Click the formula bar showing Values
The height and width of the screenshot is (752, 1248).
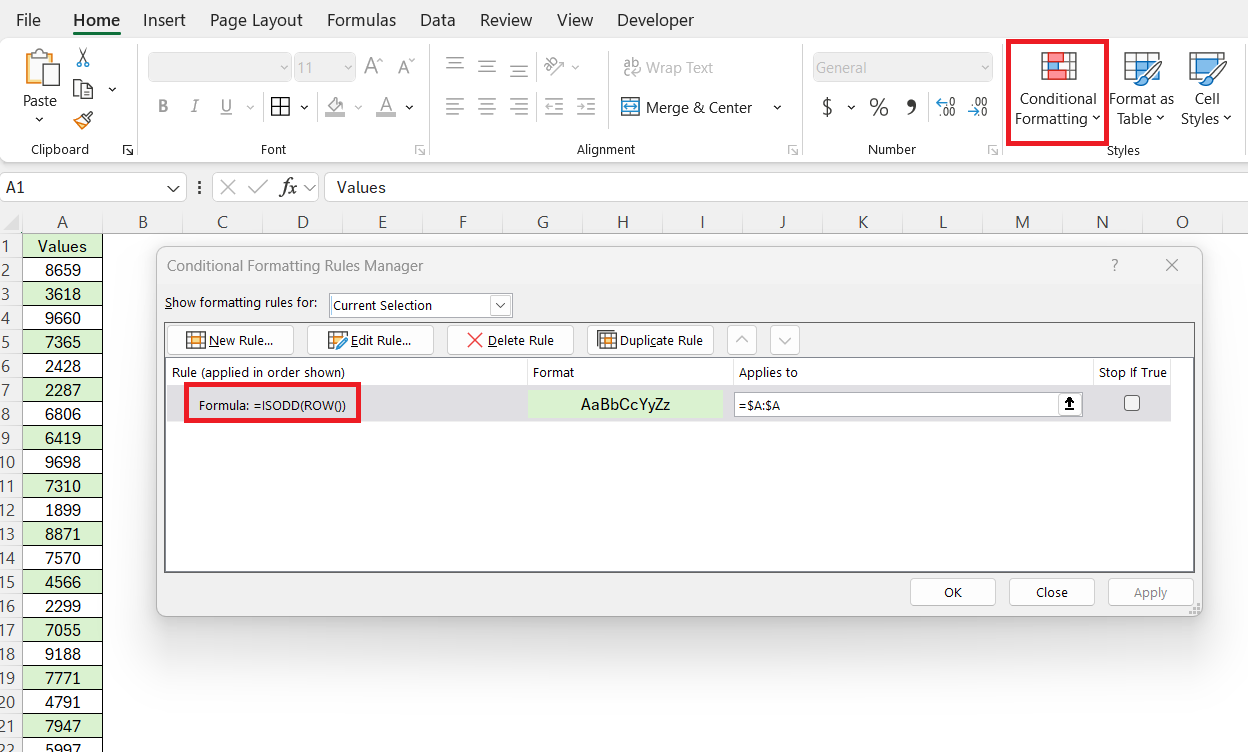coord(785,187)
